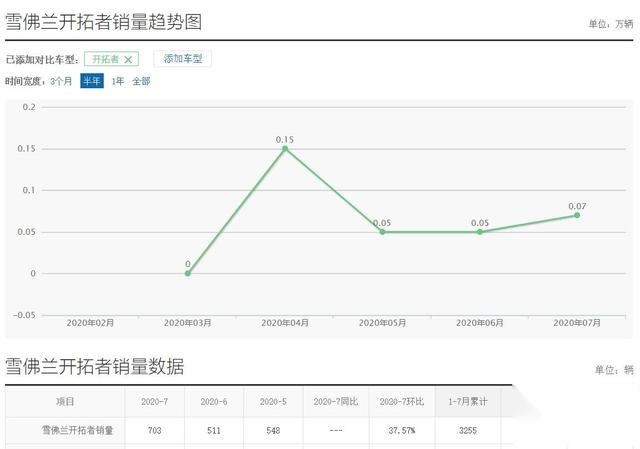Click the 雪佛兰开拓者销量数据 heading
This screenshot has height=449, width=640.
(x=95, y=366)
